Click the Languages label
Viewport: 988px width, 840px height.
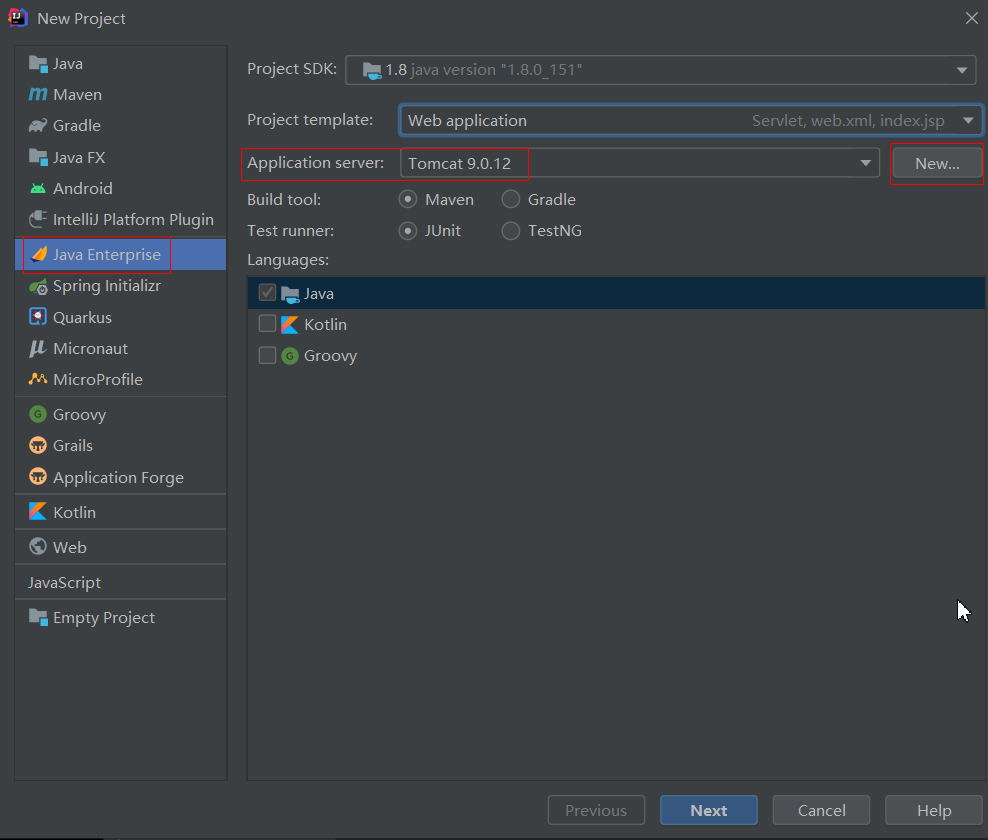coord(288,260)
